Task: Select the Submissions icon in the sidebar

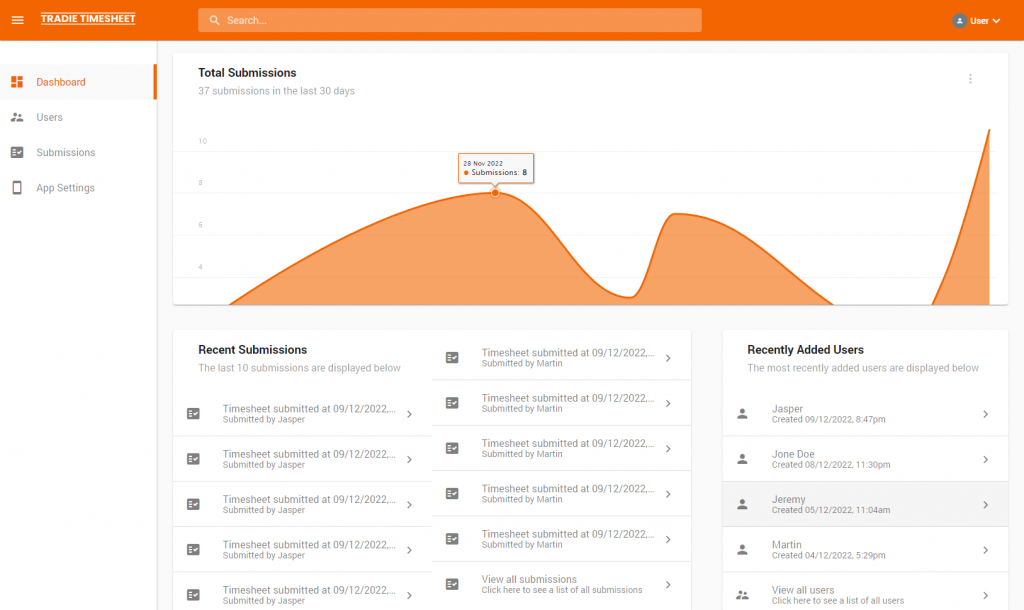Action: coord(17,152)
